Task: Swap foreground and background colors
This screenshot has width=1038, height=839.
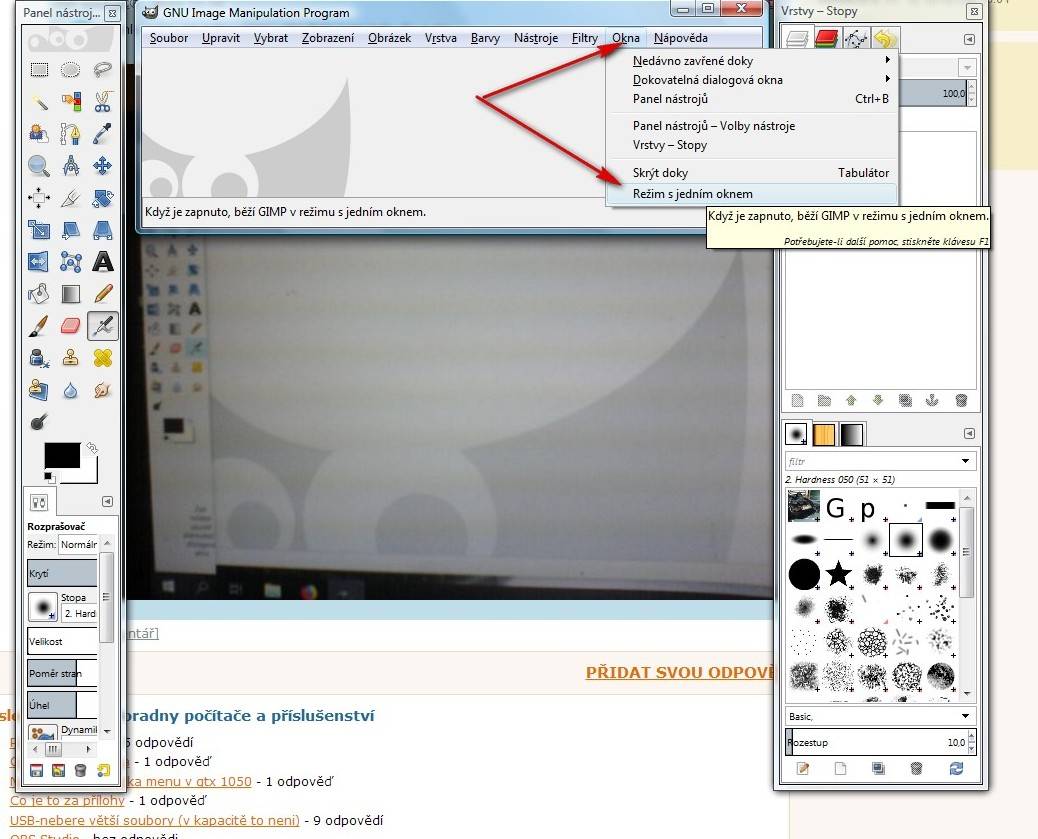Action: coord(92,448)
